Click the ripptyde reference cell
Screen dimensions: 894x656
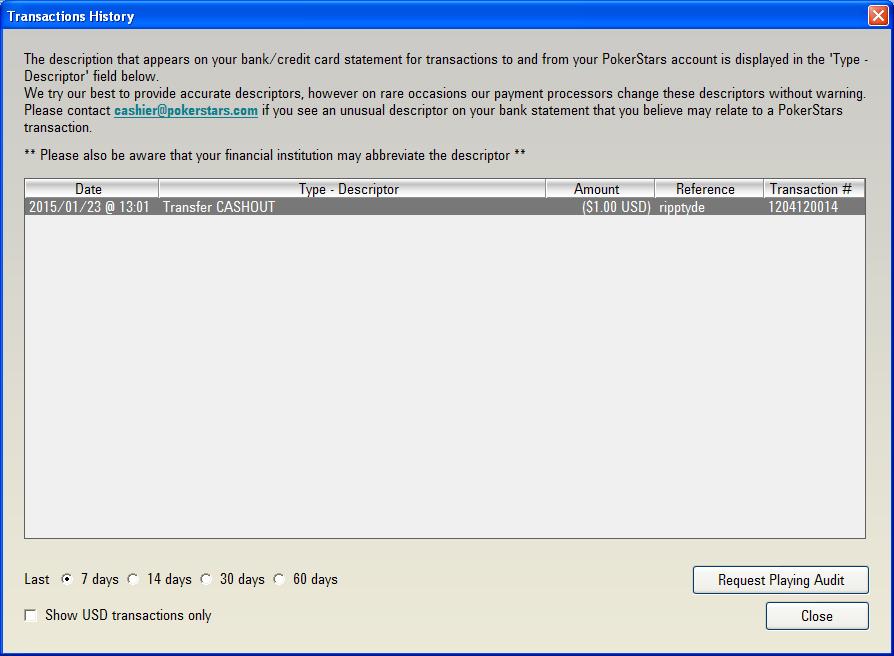[x=682, y=207]
